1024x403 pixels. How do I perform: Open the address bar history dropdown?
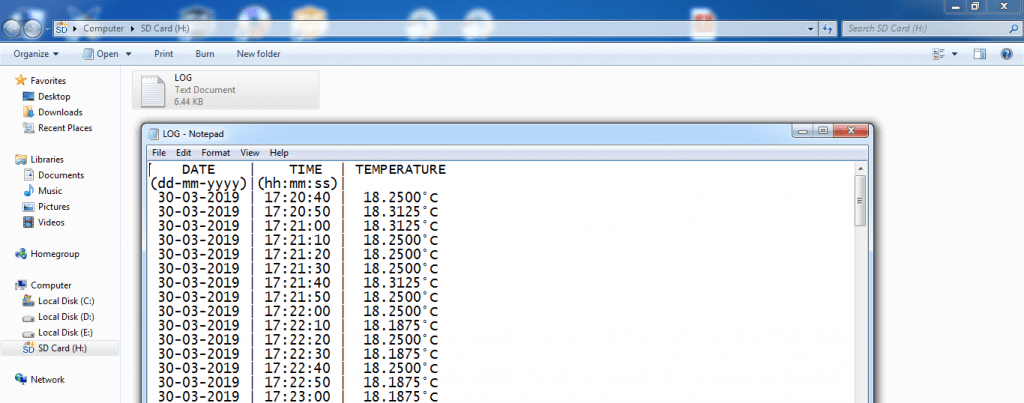(810, 29)
